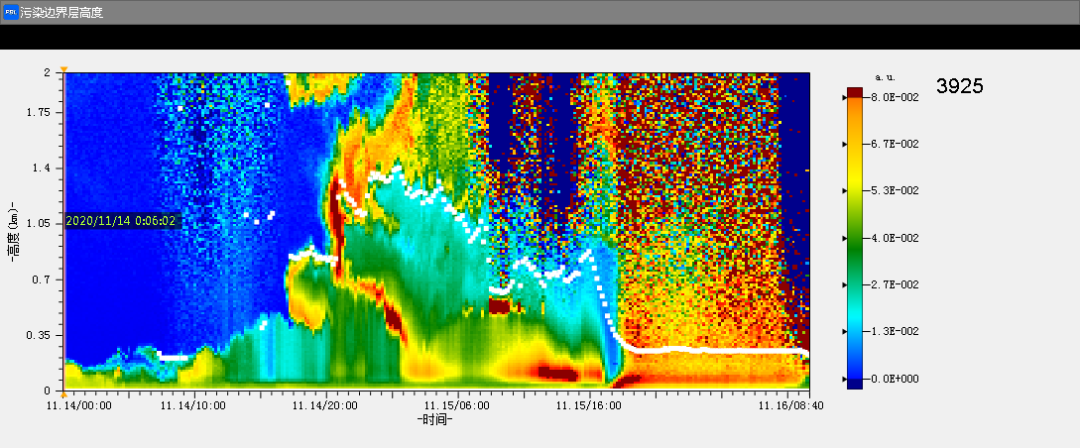Screen dimensions: 1080x448
Task: Select the colorbar arrow marker at 4.0E-002
Action: click(845, 238)
